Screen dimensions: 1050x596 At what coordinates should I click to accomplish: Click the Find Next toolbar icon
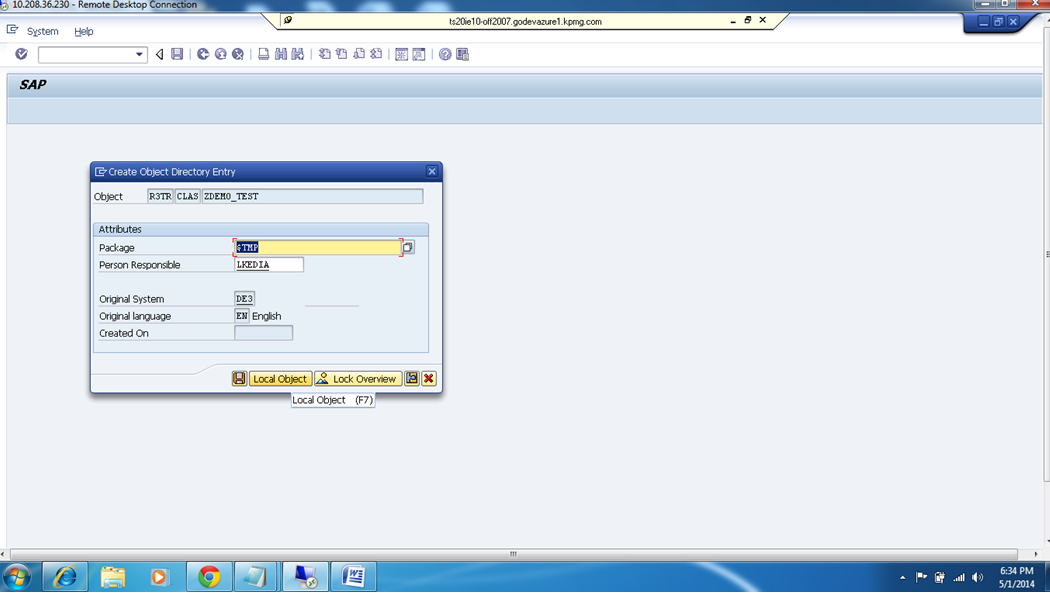pos(296,54)
